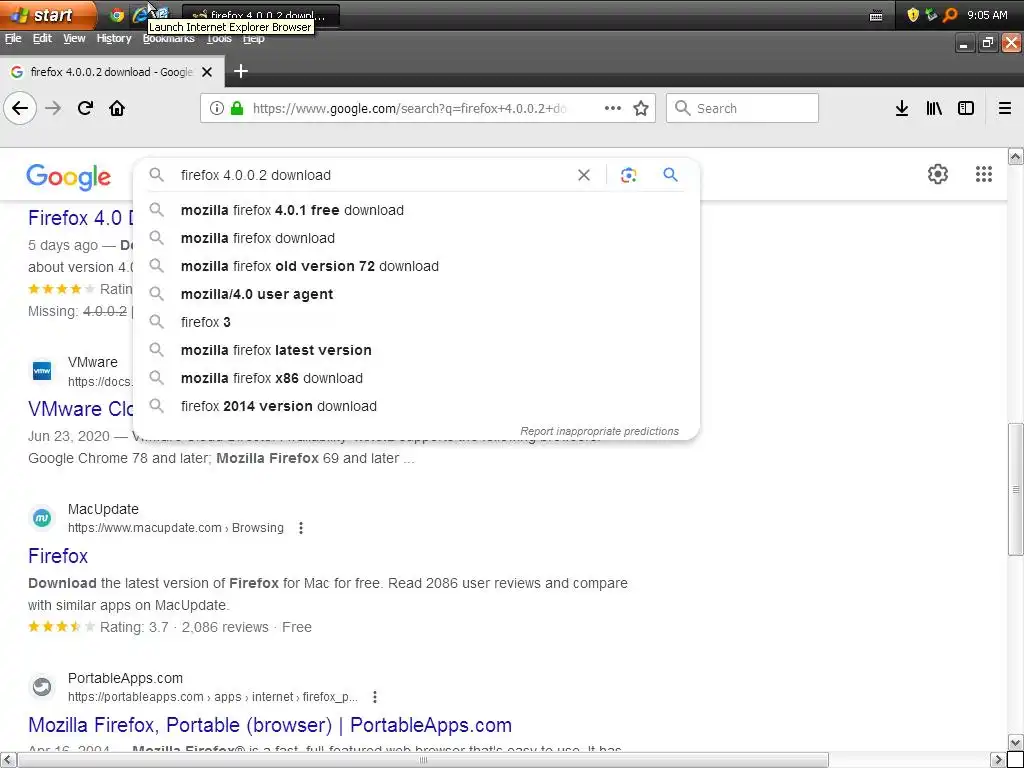
Task: Pick suggestion mozilla firefox 4.0.1 free download
Action: pos(416,210)
